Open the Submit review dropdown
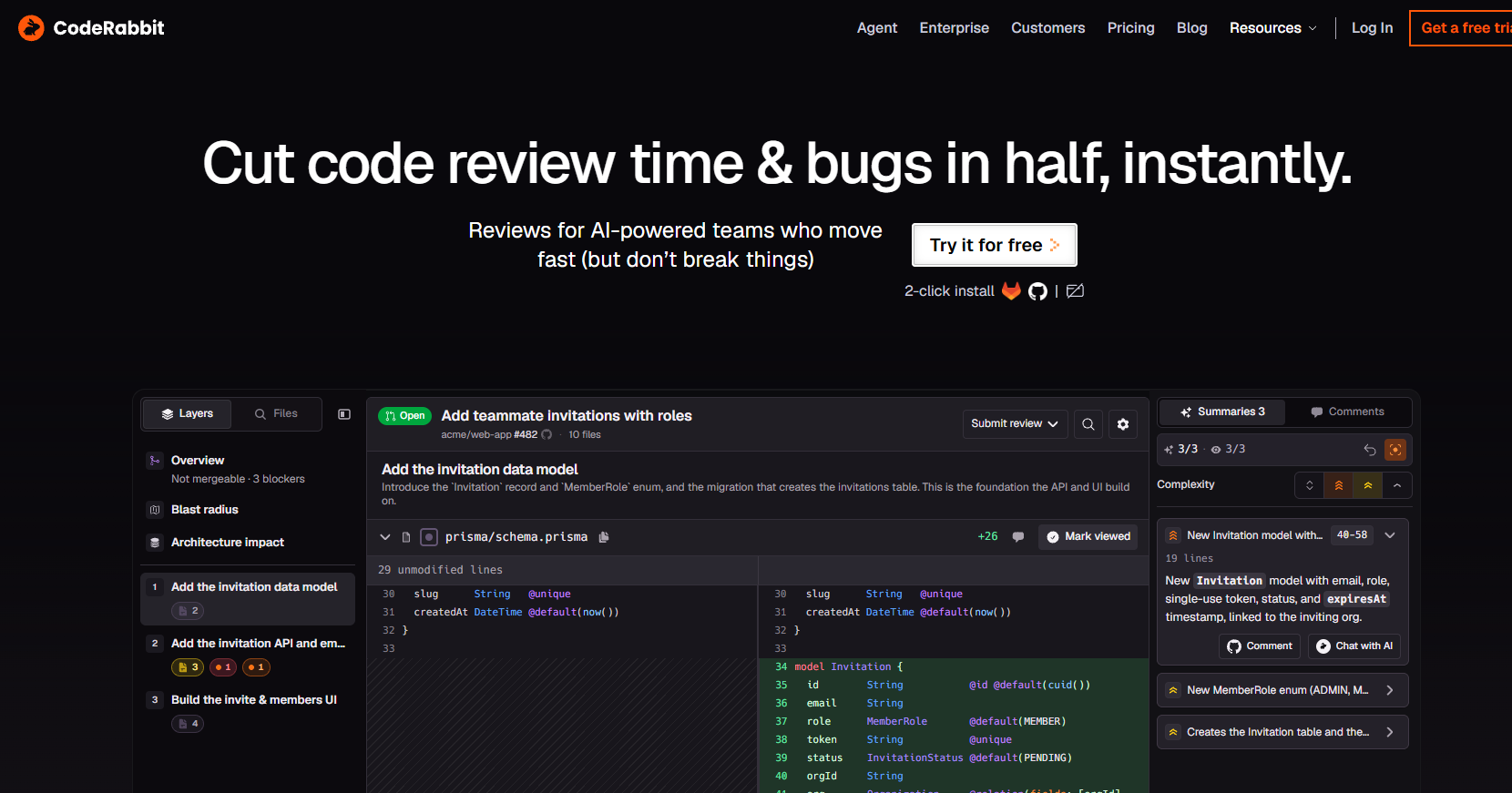Screen dimensions: 1512x793 tap(1015, 424)
